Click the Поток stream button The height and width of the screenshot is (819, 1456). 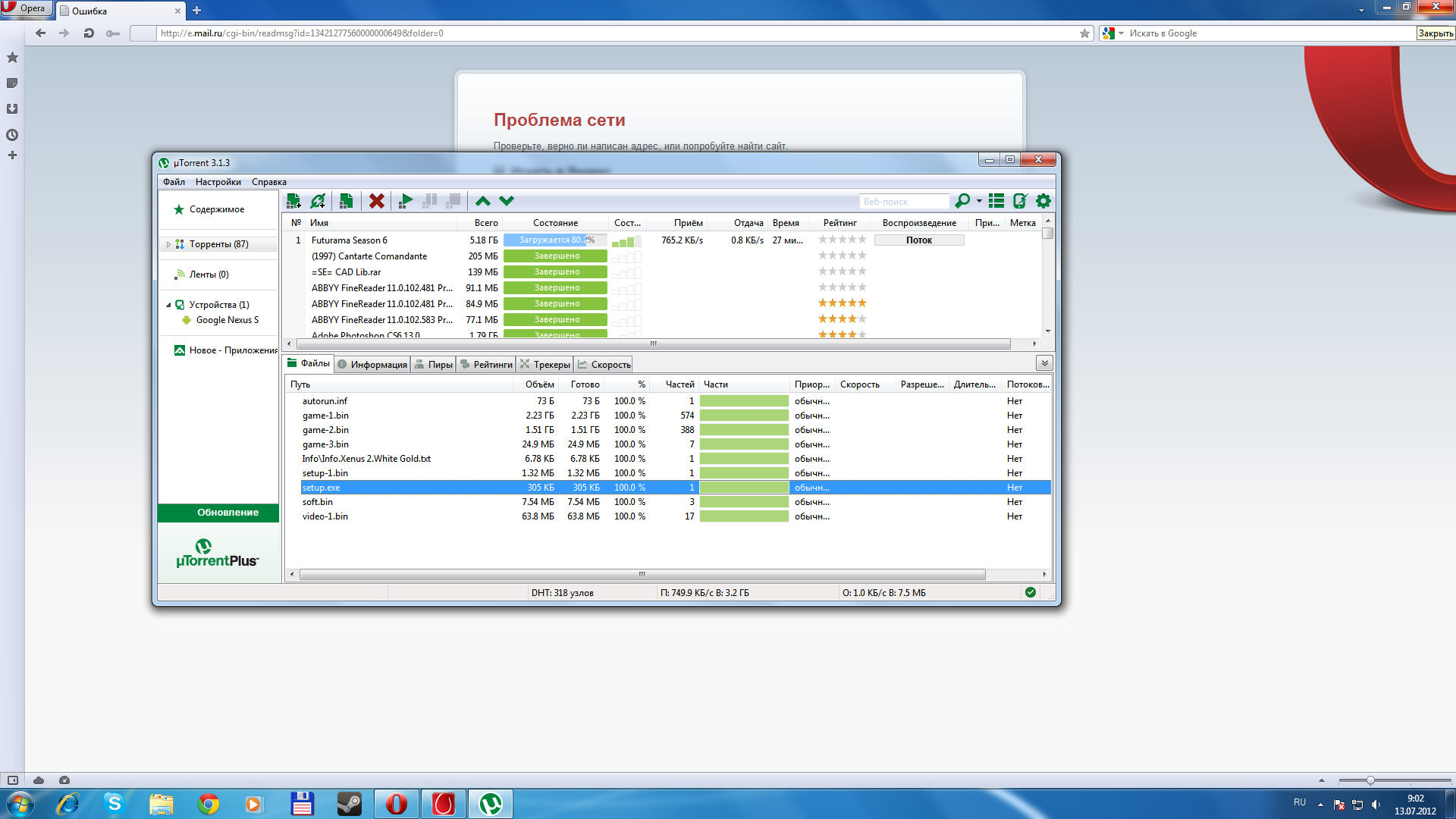(x=919, y=240)
